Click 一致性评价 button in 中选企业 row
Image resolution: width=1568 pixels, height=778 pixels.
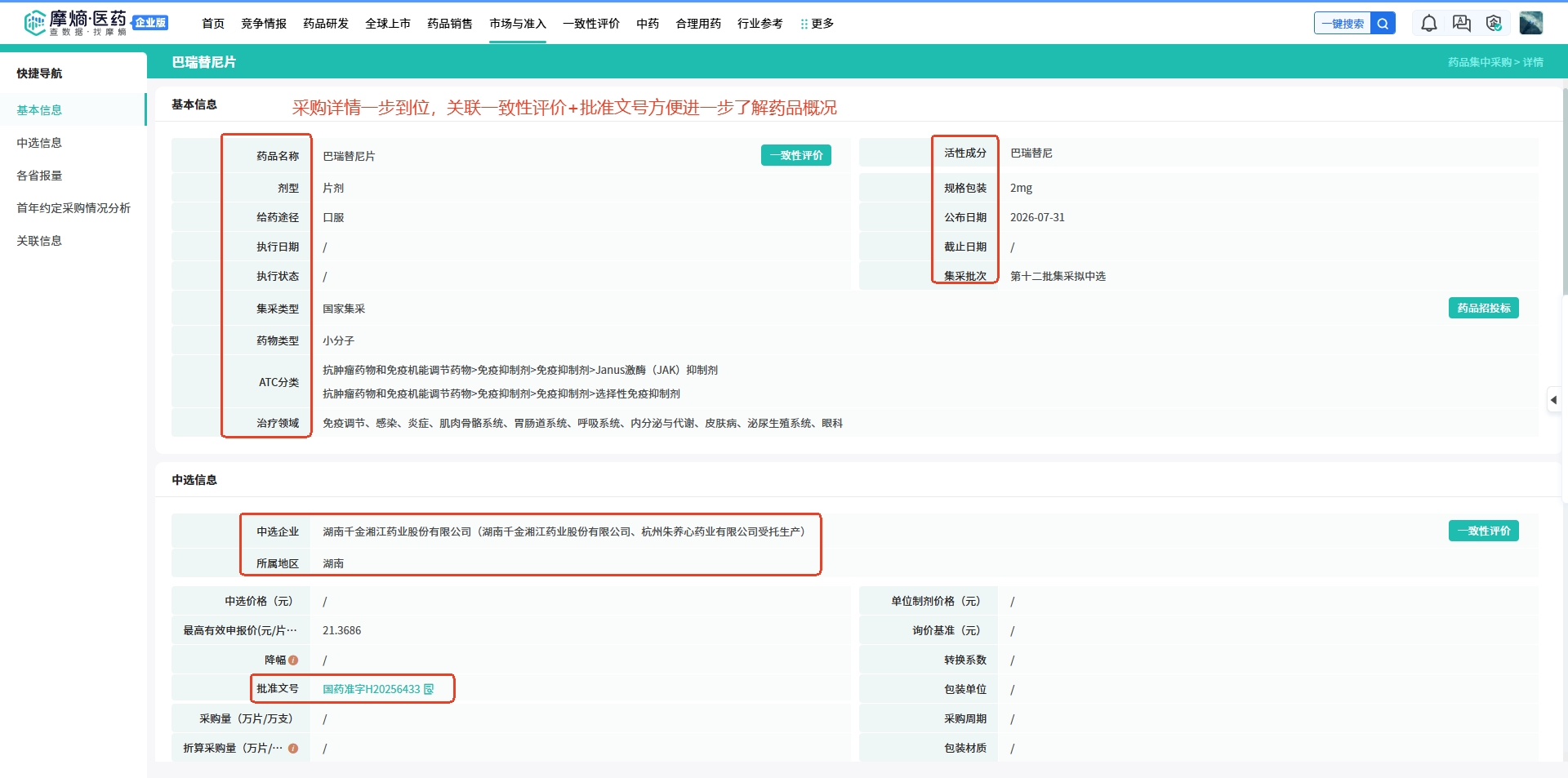1484,531
